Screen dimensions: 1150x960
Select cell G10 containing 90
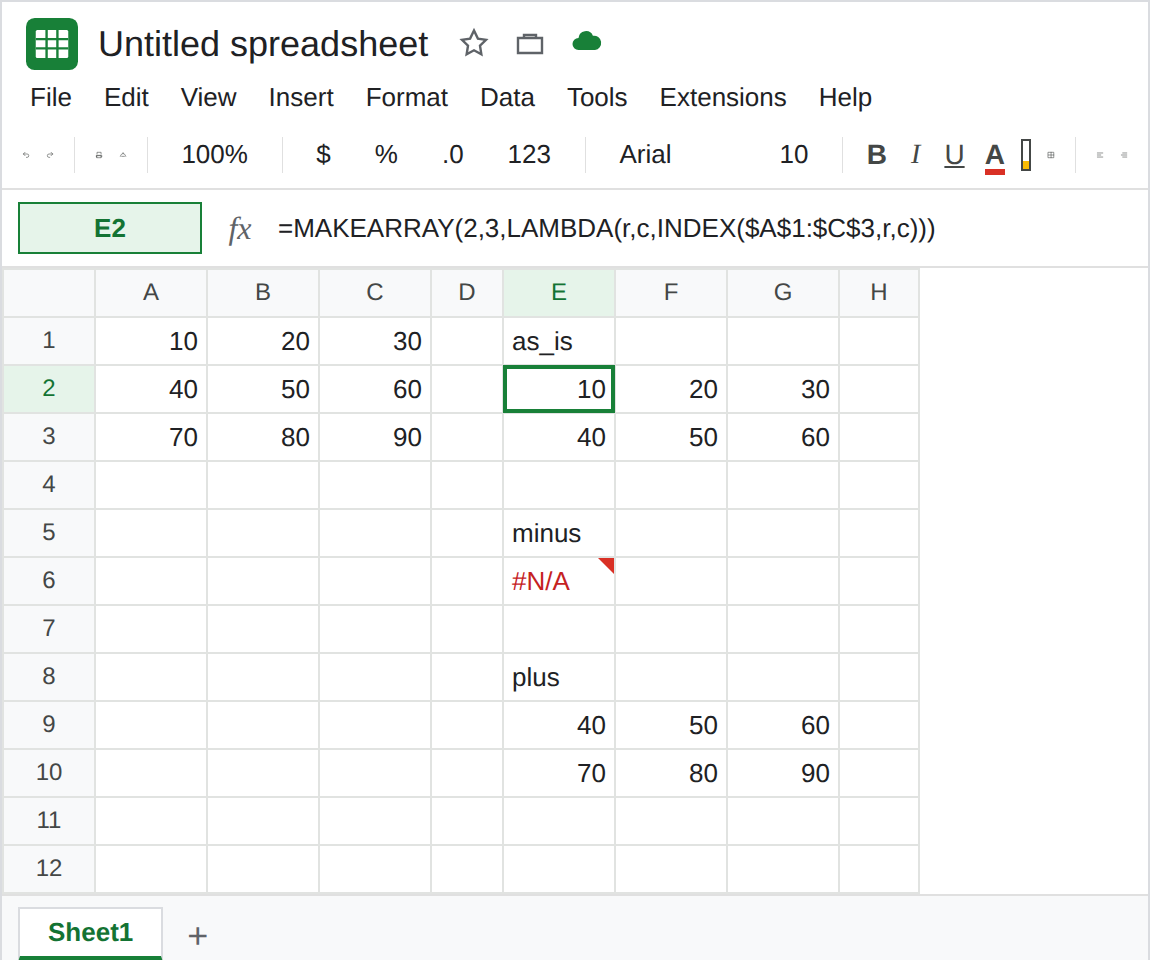tap(783, 773)
